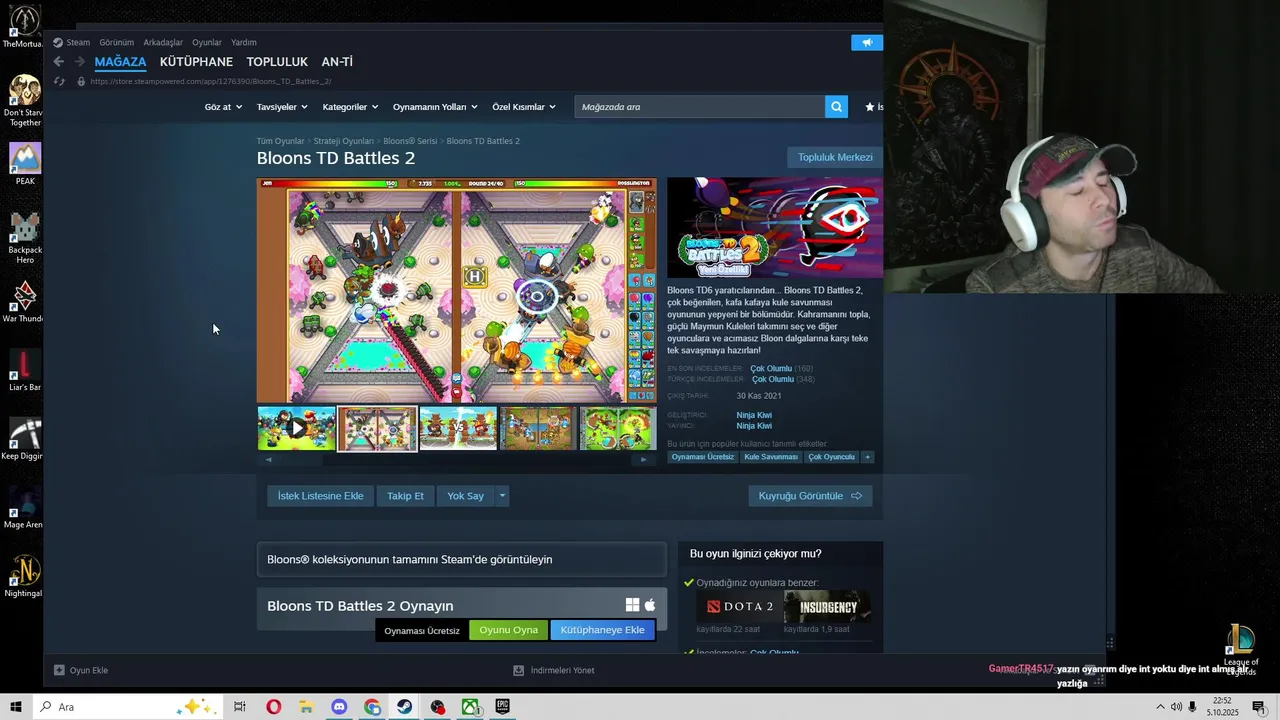
Task: Select the League of Legends desktop icon
Action: pos(1241,649)
